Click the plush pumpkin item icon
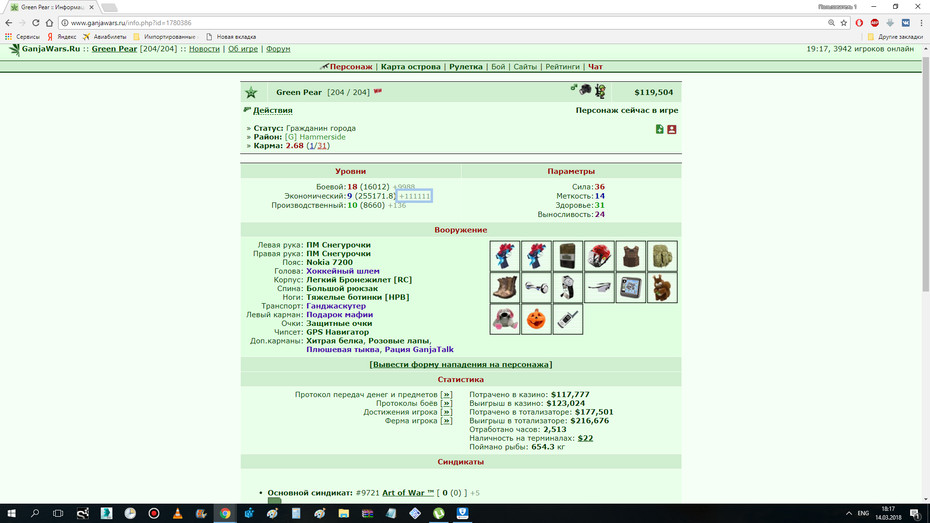 [536, 319]
